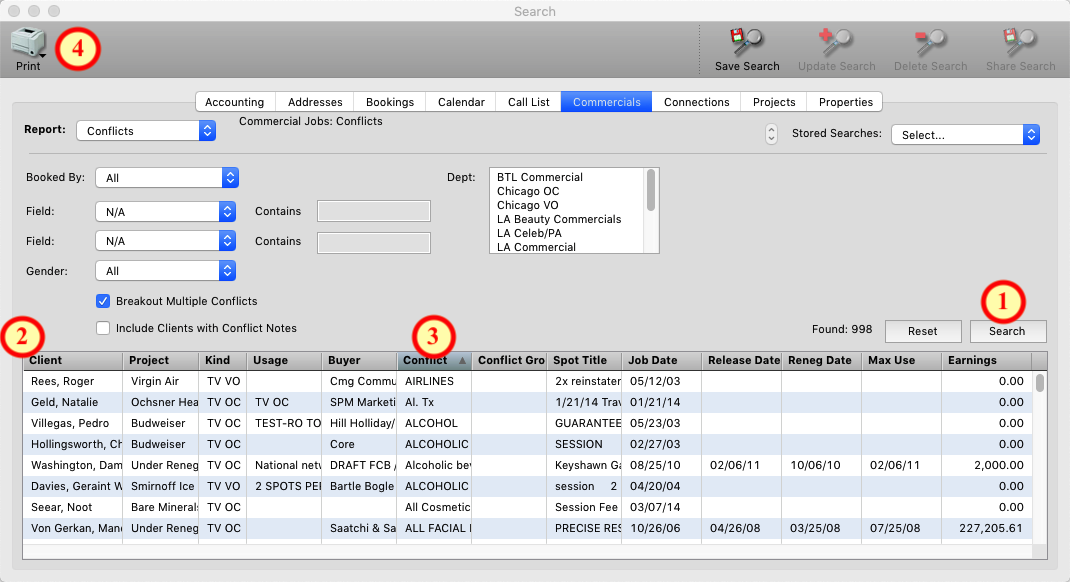Screen dimensions: 1070x582
Task: Select Chicago VO in Dept list
Action: [x=527, y=205]
